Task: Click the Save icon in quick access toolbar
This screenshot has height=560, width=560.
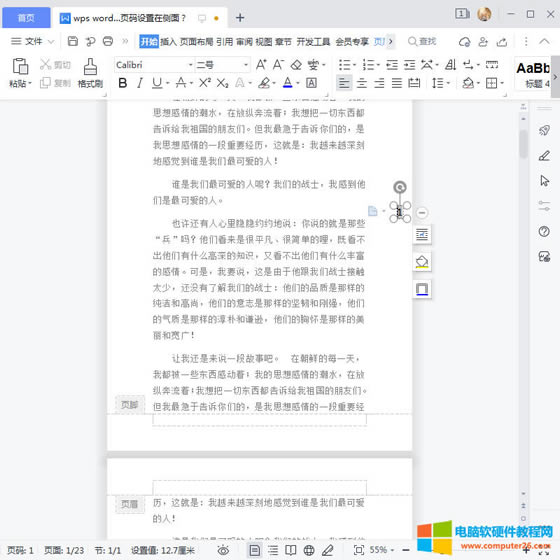Action: (73, 41)
